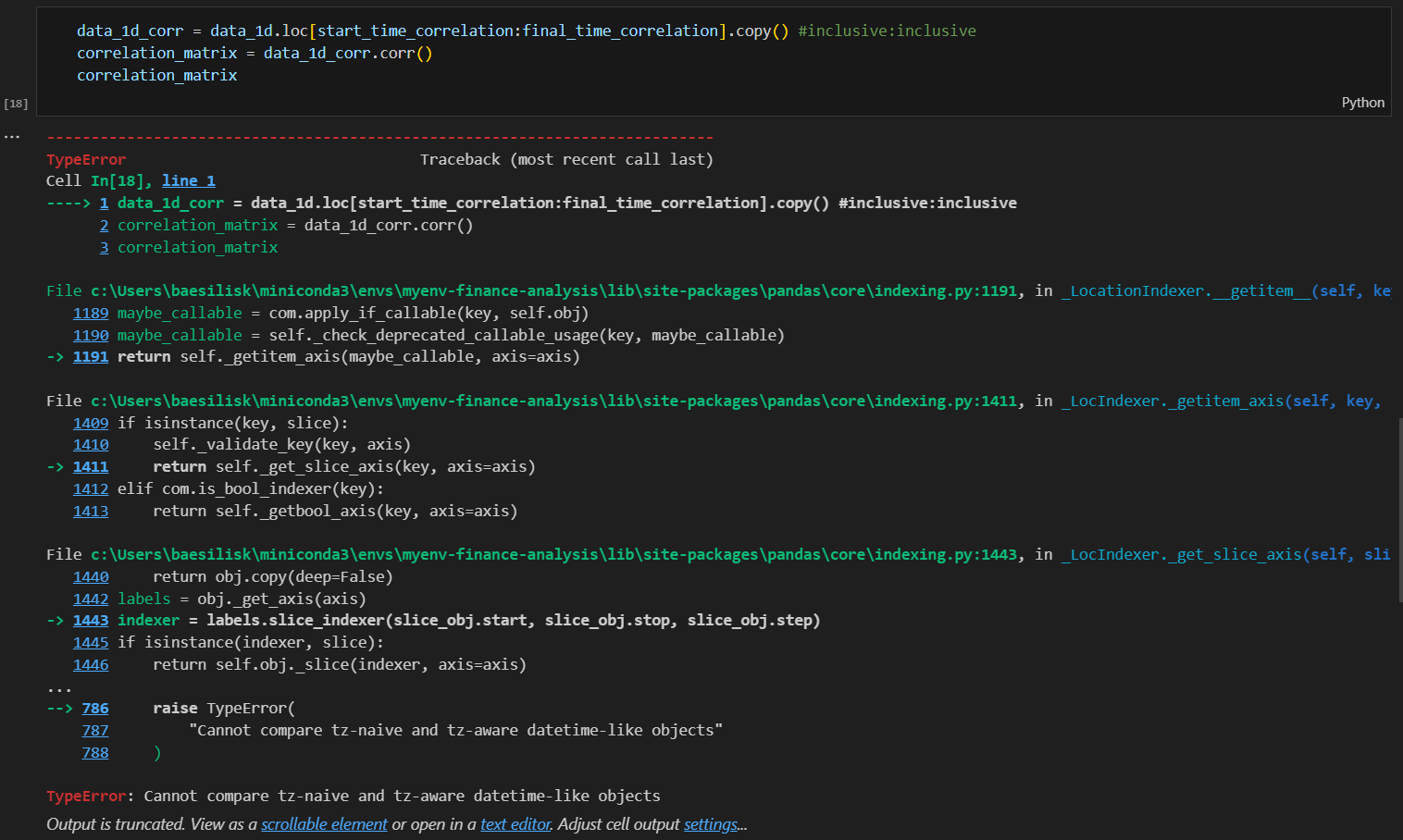Click final 'TypeError: Cannot compare tz-naive' message
Viewport: 1403px width, 840px height.
pos(354,797)
